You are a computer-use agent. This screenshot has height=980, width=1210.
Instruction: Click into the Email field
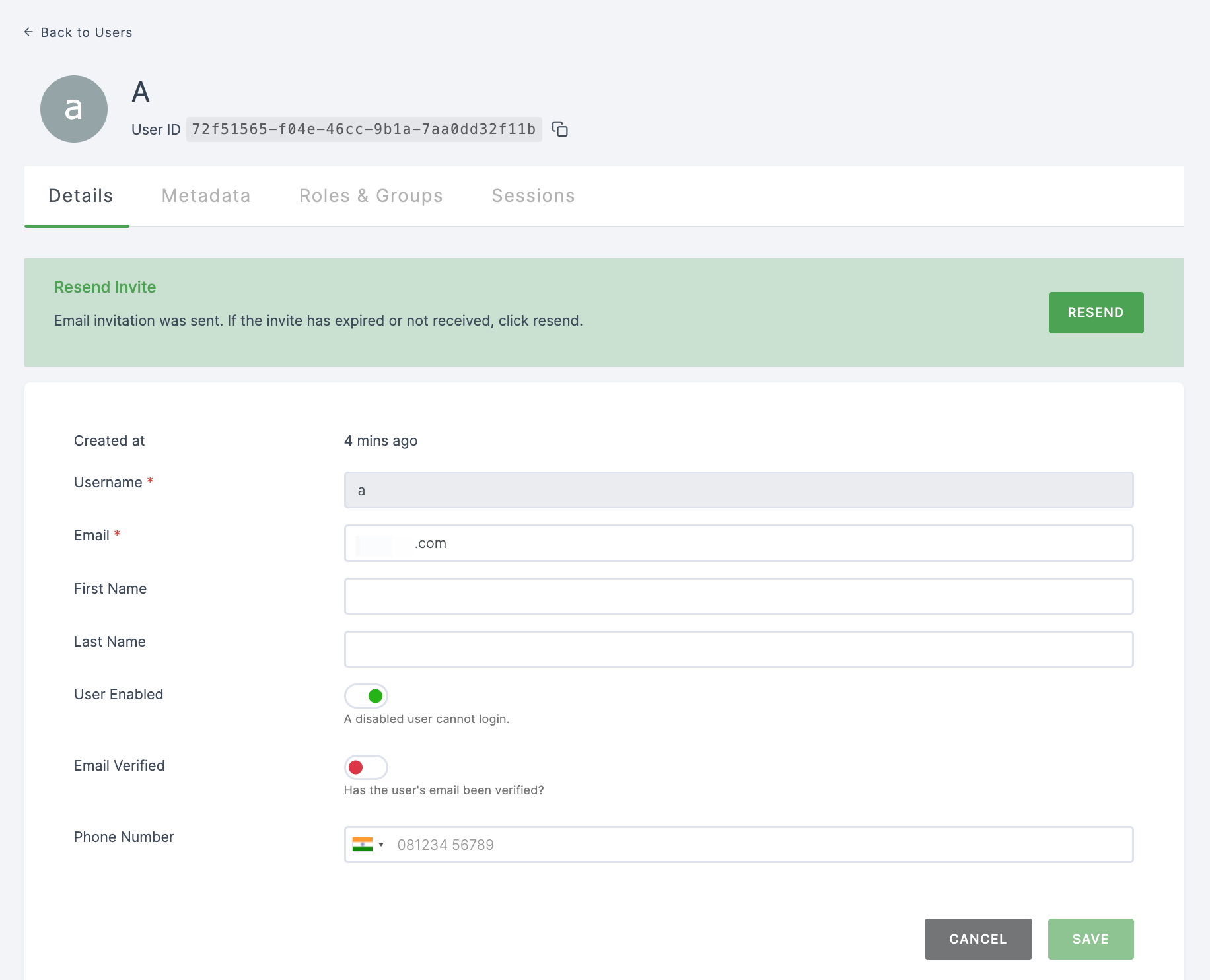click(x=738, y=543)
